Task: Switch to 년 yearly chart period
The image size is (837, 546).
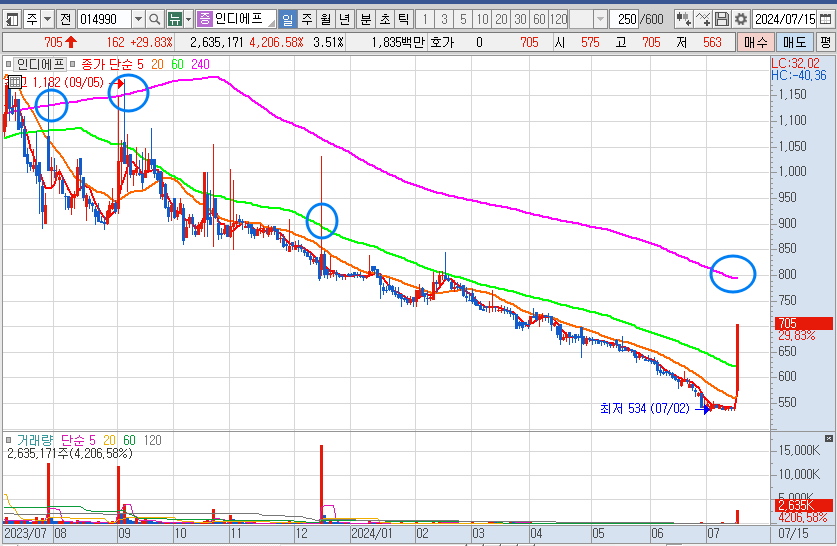Action: [x=344, y=20]
